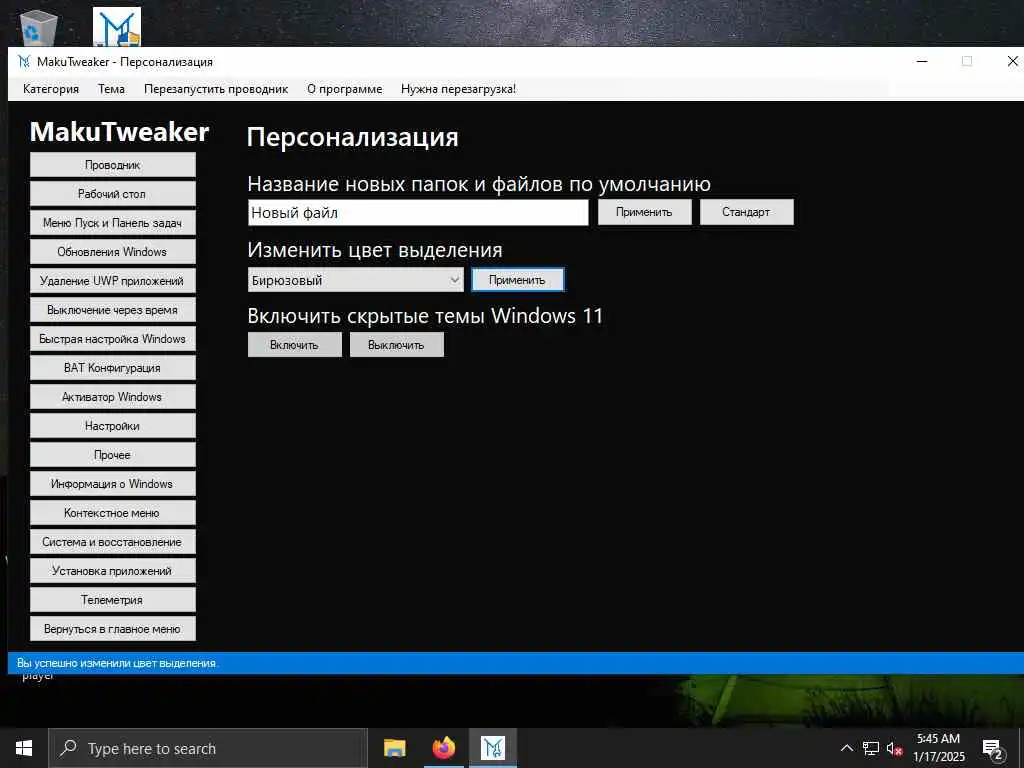
Task: Expand the Бирюзовый color dropdown
Action: (355, 280)
